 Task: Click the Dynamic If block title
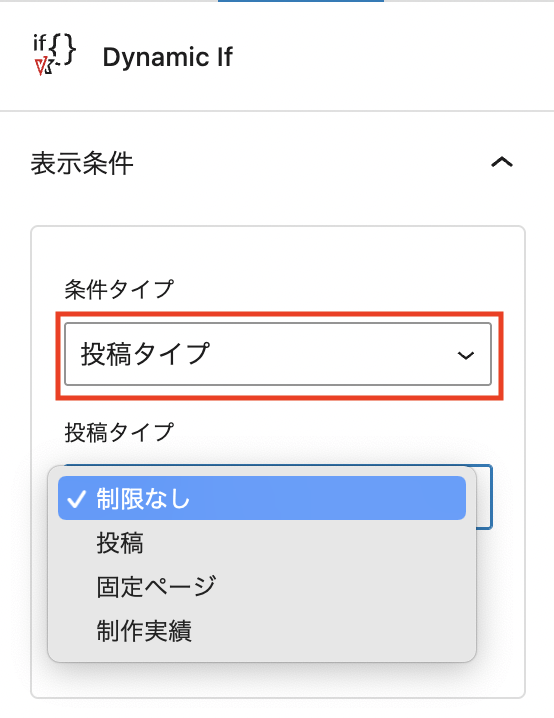click(168, 58)
